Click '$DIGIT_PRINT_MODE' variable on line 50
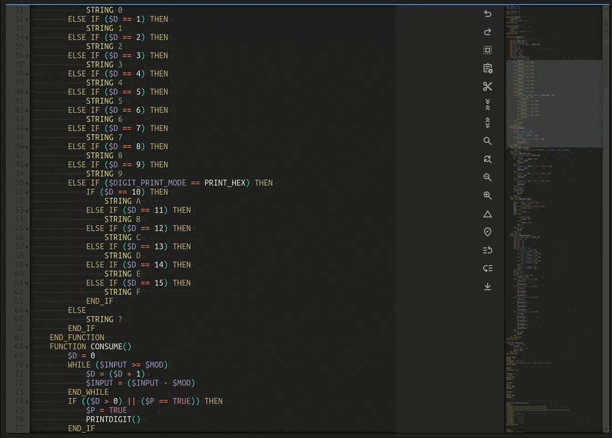 tap(147, 183)
